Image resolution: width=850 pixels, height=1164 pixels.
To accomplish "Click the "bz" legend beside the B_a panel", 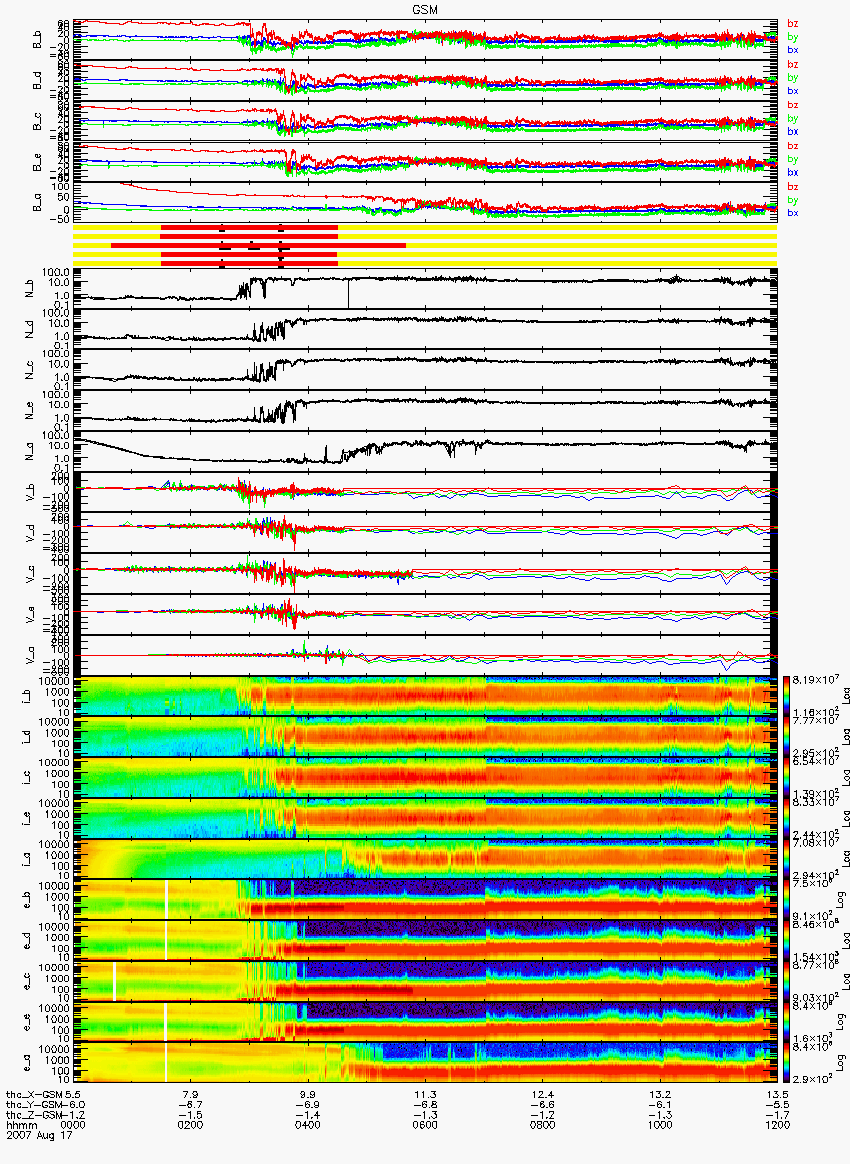I will coord(792,186).
